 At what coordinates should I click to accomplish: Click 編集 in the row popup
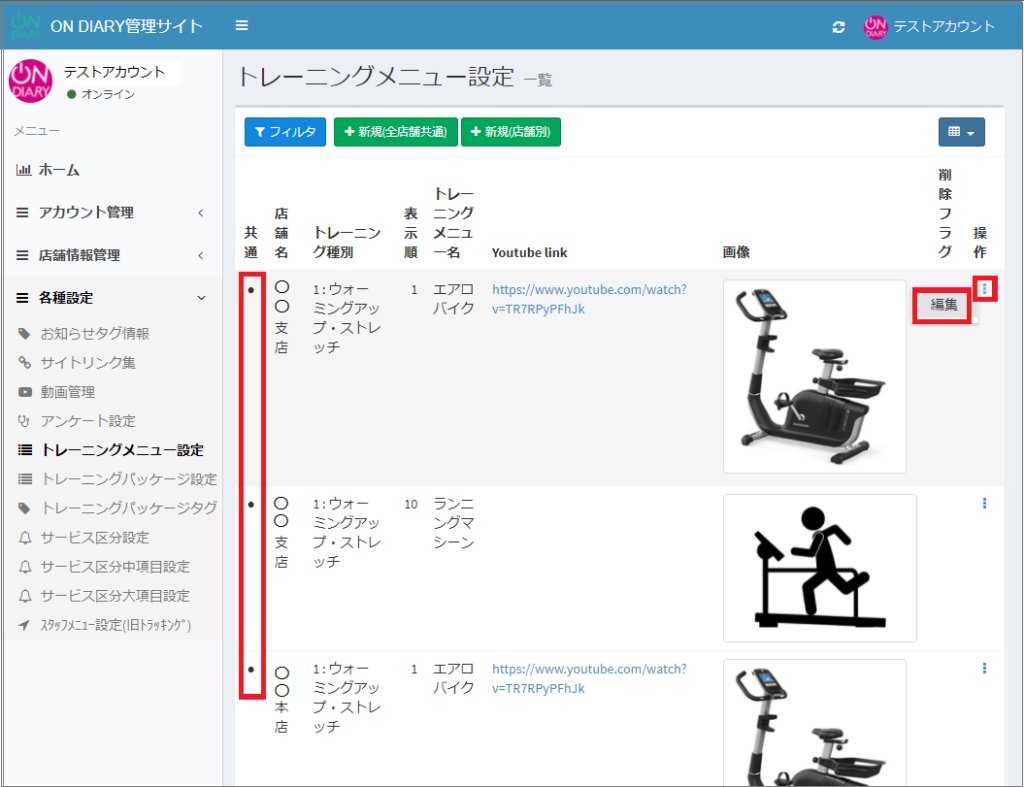coord(944,305)
